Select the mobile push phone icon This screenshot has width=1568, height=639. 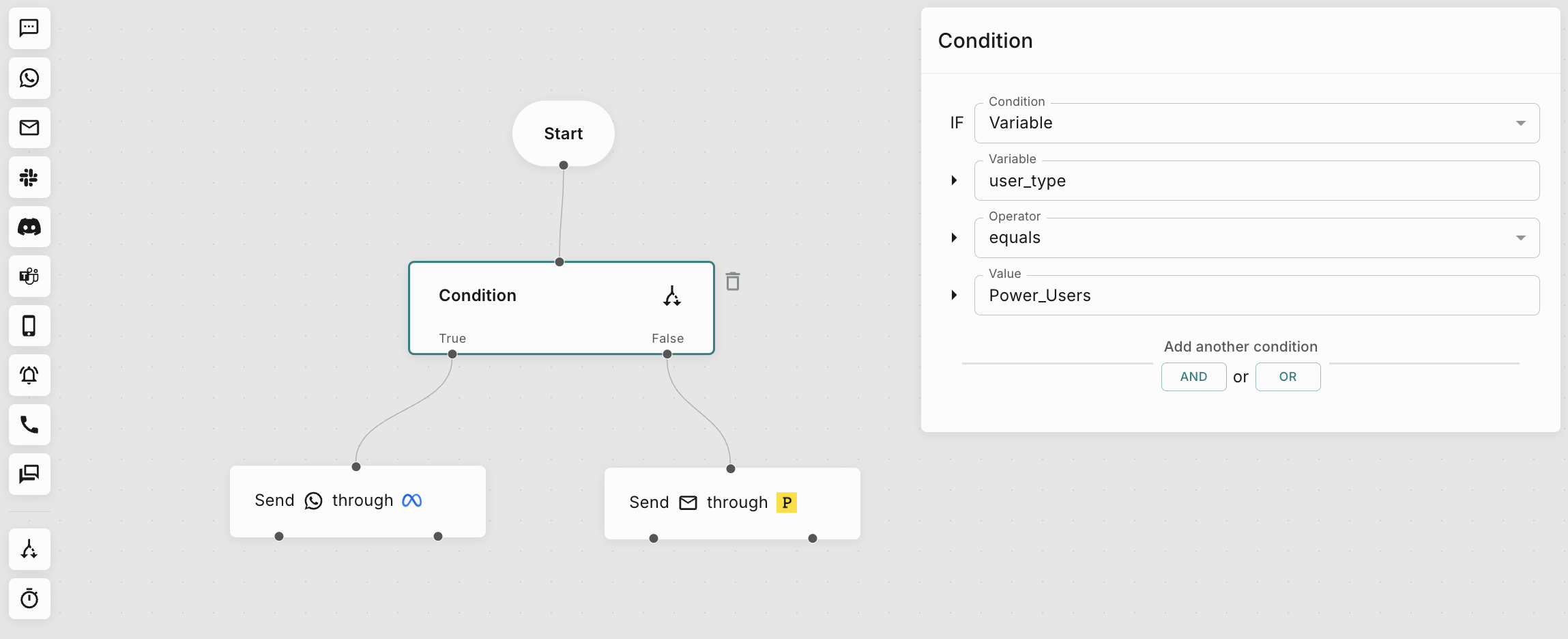29,326
